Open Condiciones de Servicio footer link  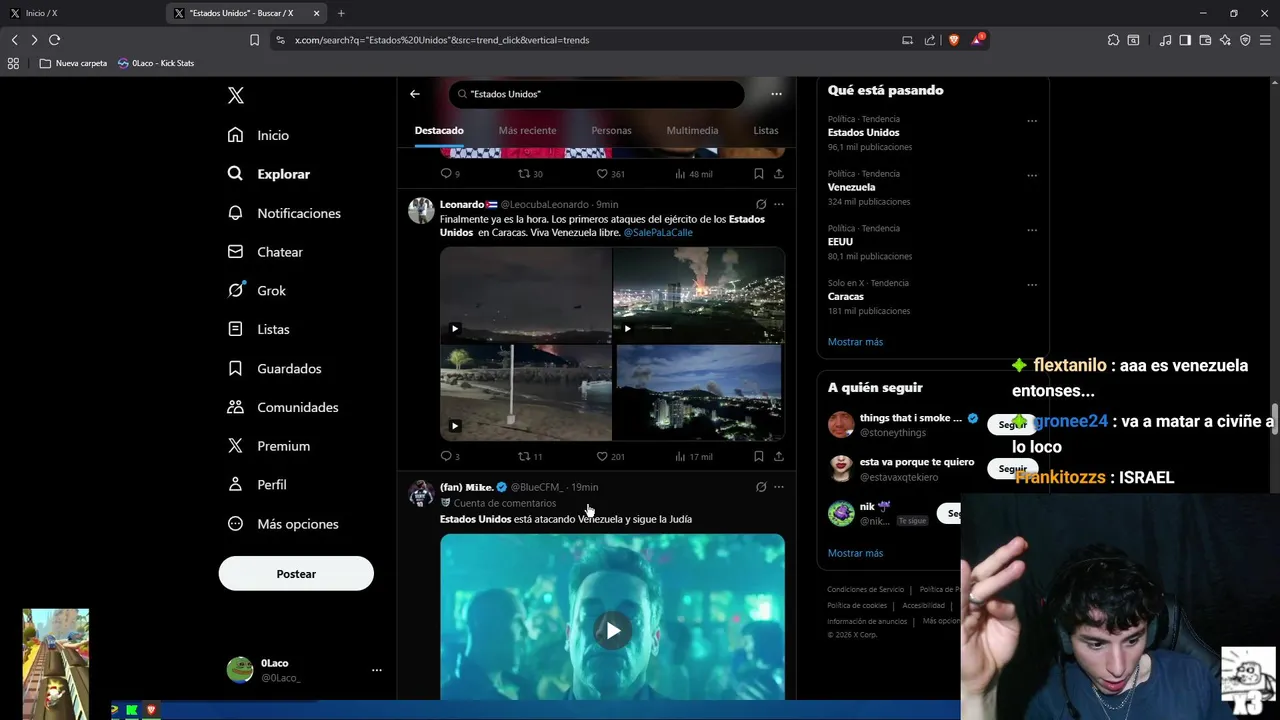(865, 590)
